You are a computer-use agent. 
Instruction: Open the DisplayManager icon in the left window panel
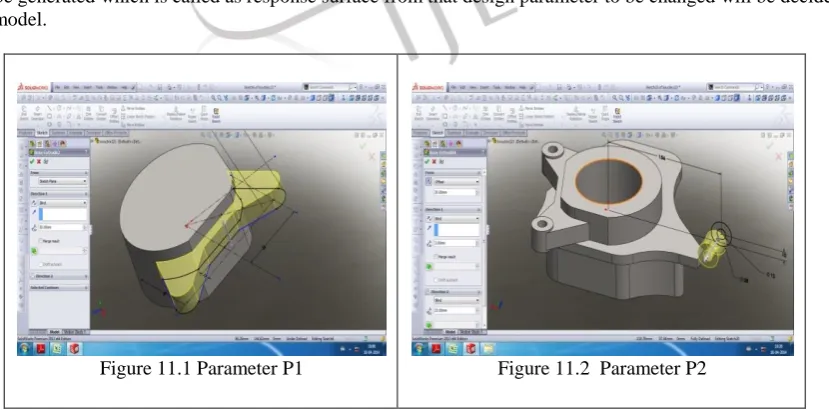pos(62,143)
